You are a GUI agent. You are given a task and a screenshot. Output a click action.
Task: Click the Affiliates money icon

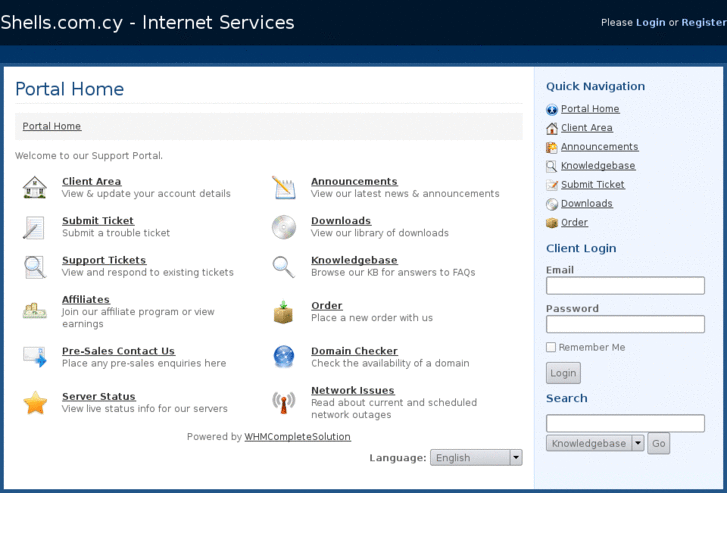pyautogui.click(x=35, y=310)
